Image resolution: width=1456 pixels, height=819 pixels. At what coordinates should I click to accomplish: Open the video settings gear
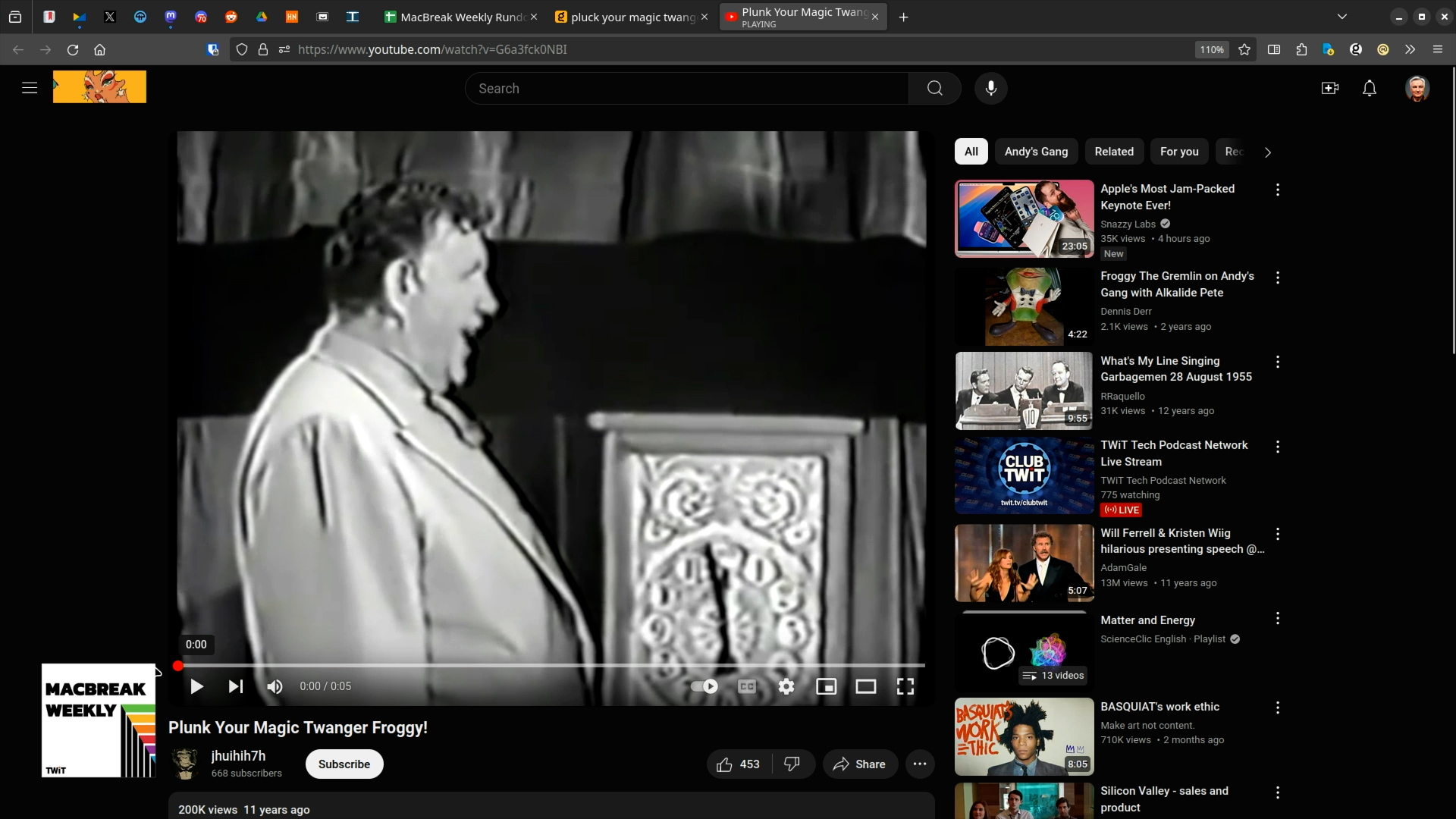[786, 686]
